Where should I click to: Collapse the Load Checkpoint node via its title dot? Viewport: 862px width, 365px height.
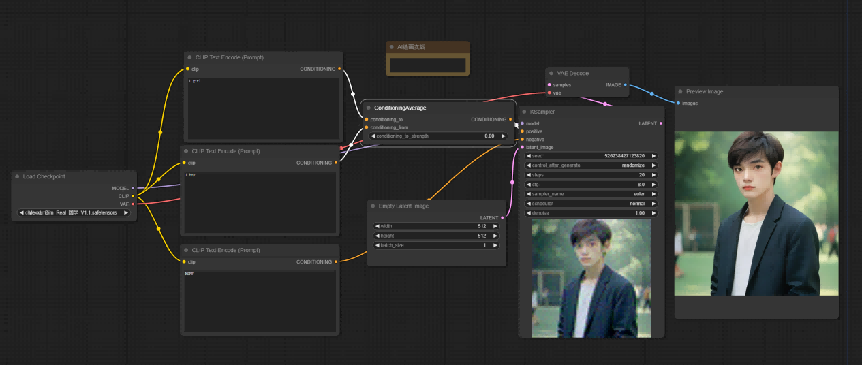17,176
